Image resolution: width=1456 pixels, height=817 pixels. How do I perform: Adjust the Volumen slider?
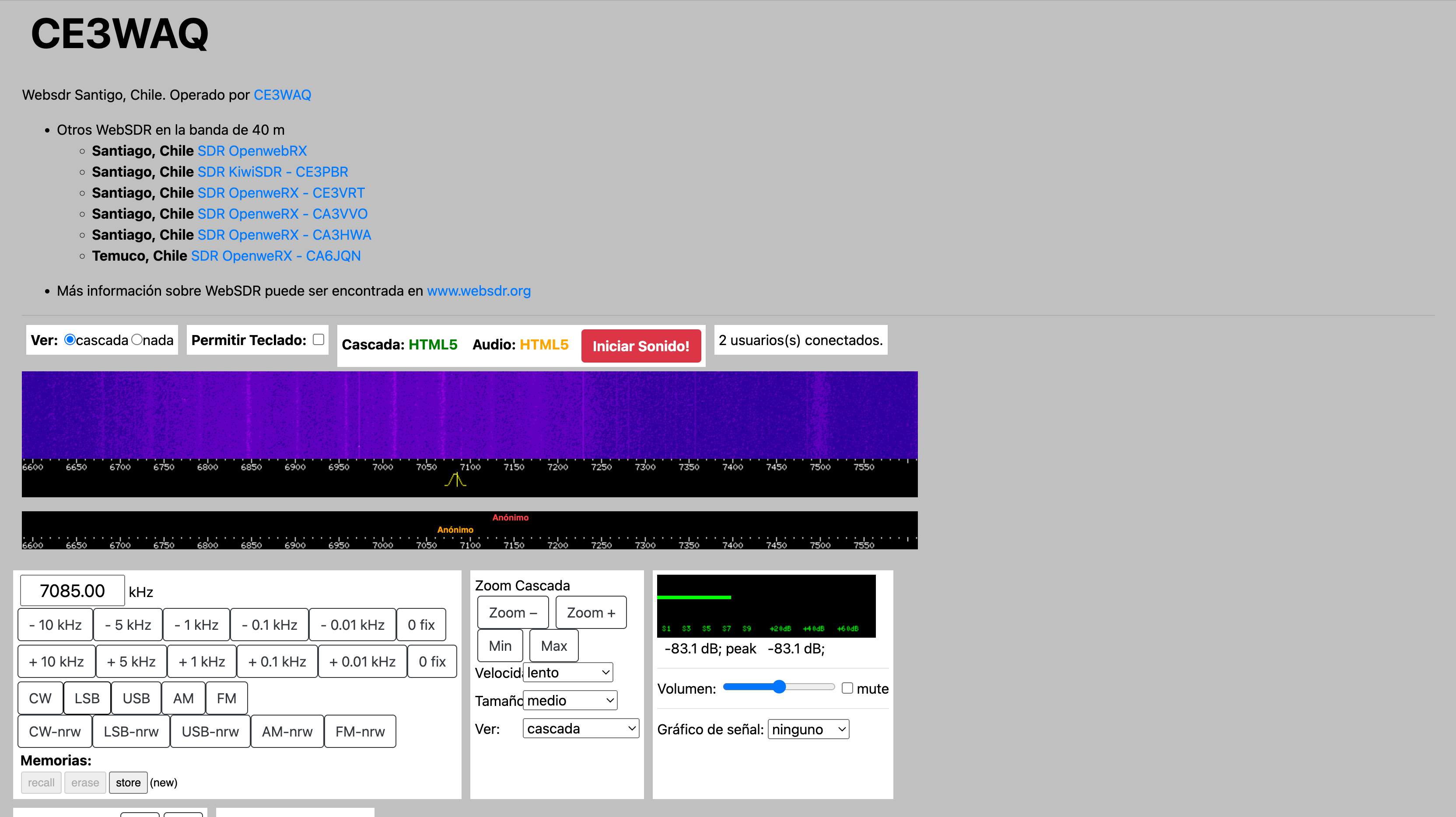779,687
